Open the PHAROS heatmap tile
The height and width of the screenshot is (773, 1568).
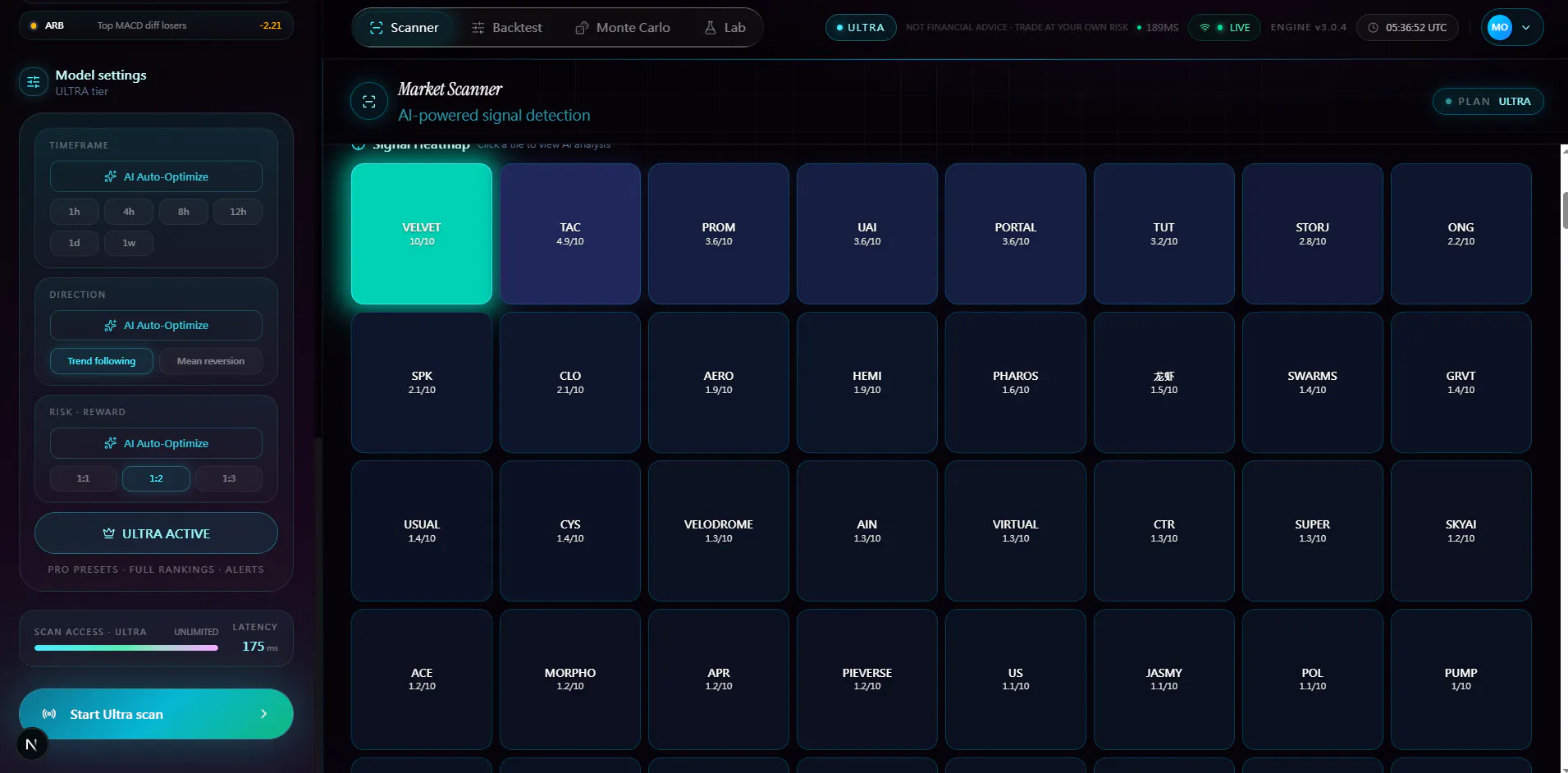pos(1016,382)
